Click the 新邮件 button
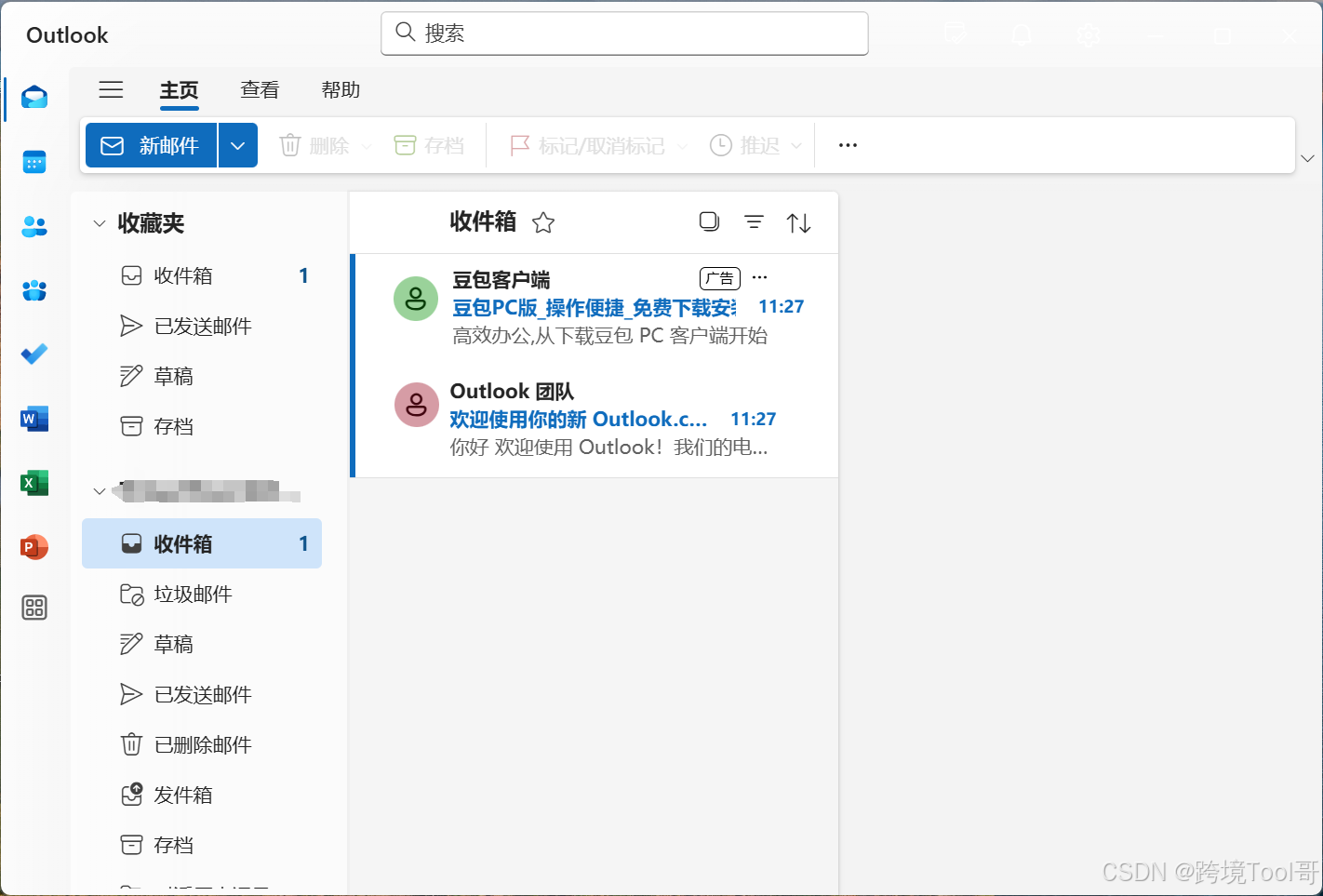 point(151,145)
